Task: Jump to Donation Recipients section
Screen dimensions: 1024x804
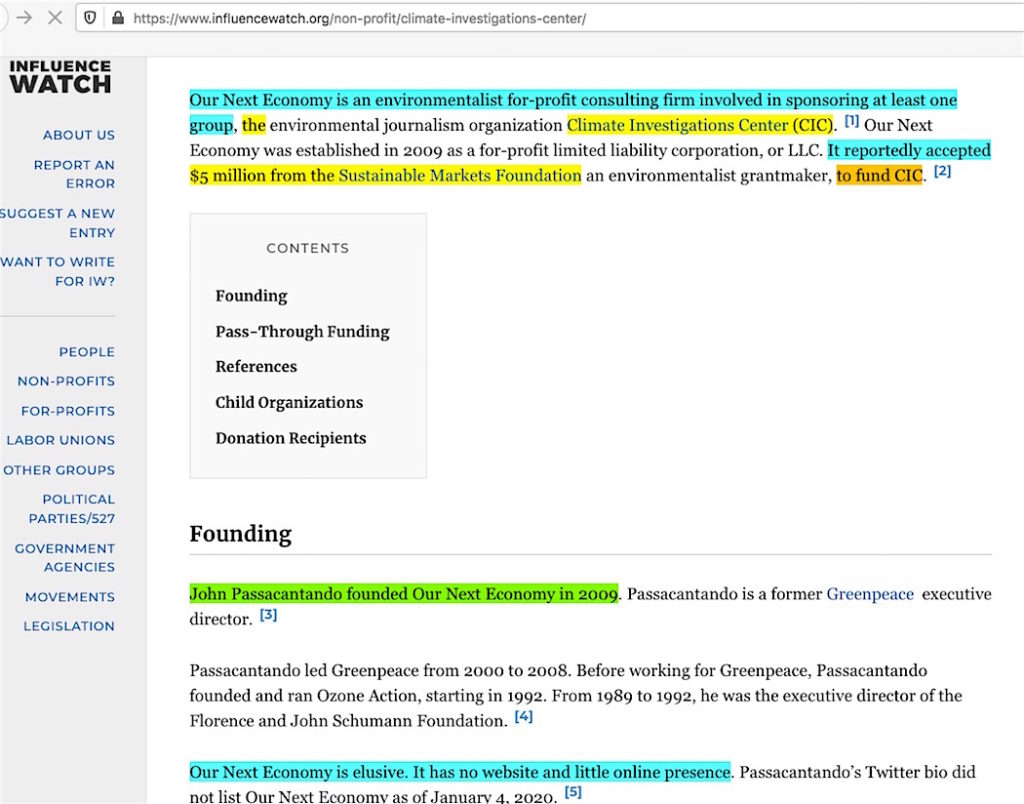Action: click(291, 438)
